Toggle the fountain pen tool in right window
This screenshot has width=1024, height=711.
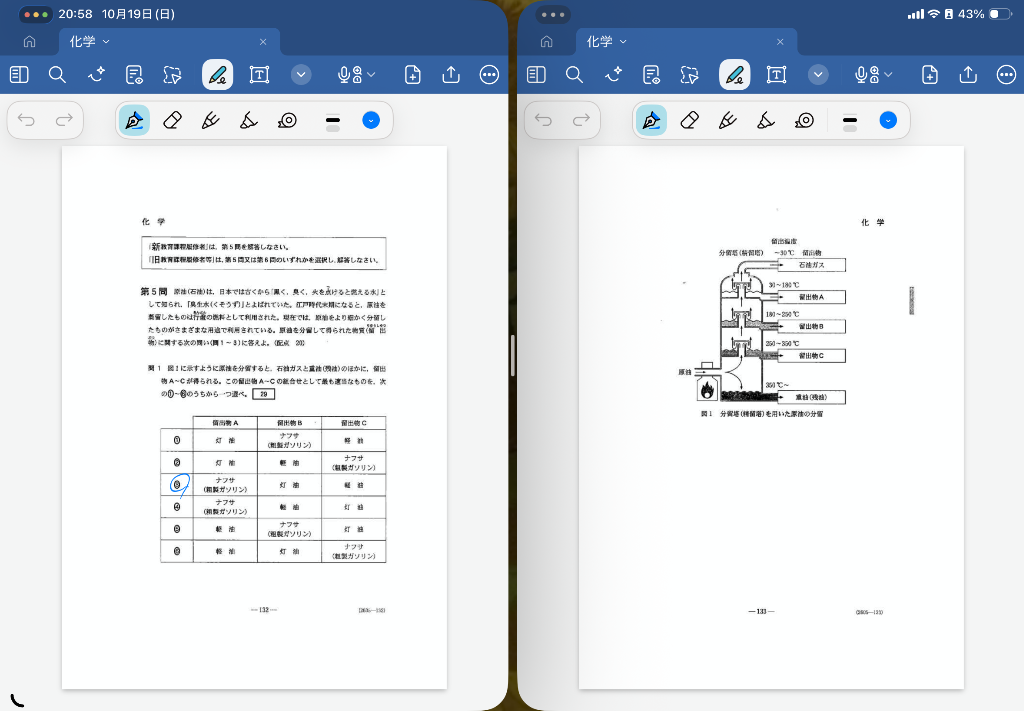click(651, 121)
